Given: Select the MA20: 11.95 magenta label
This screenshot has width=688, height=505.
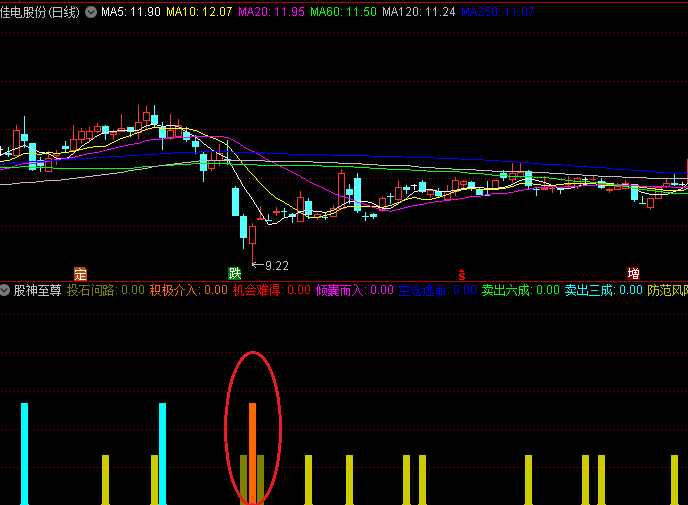Looking at the screenshot, I should pyautogui.click(x=271, y=12).
